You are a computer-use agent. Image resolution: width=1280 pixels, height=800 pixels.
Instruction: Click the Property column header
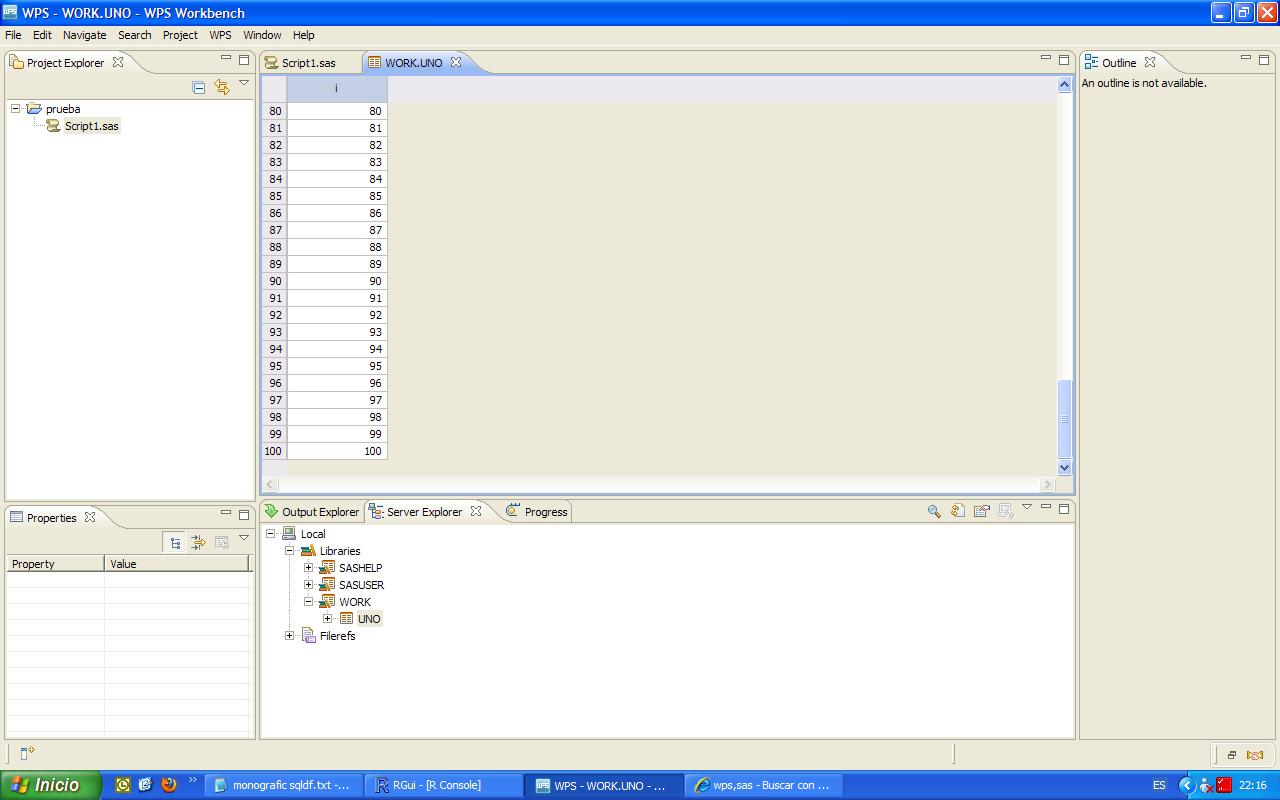55,564
